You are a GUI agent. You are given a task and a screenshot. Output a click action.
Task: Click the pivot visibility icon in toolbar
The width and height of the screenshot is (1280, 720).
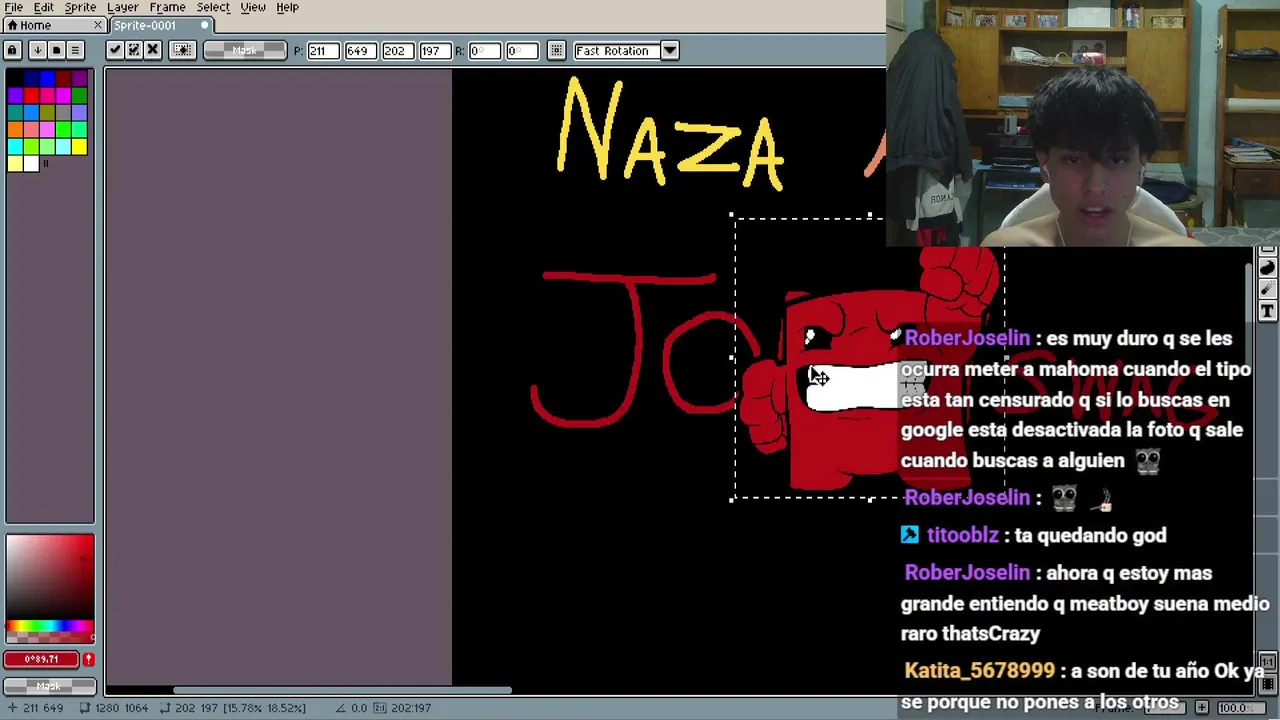tap(182, 50)
